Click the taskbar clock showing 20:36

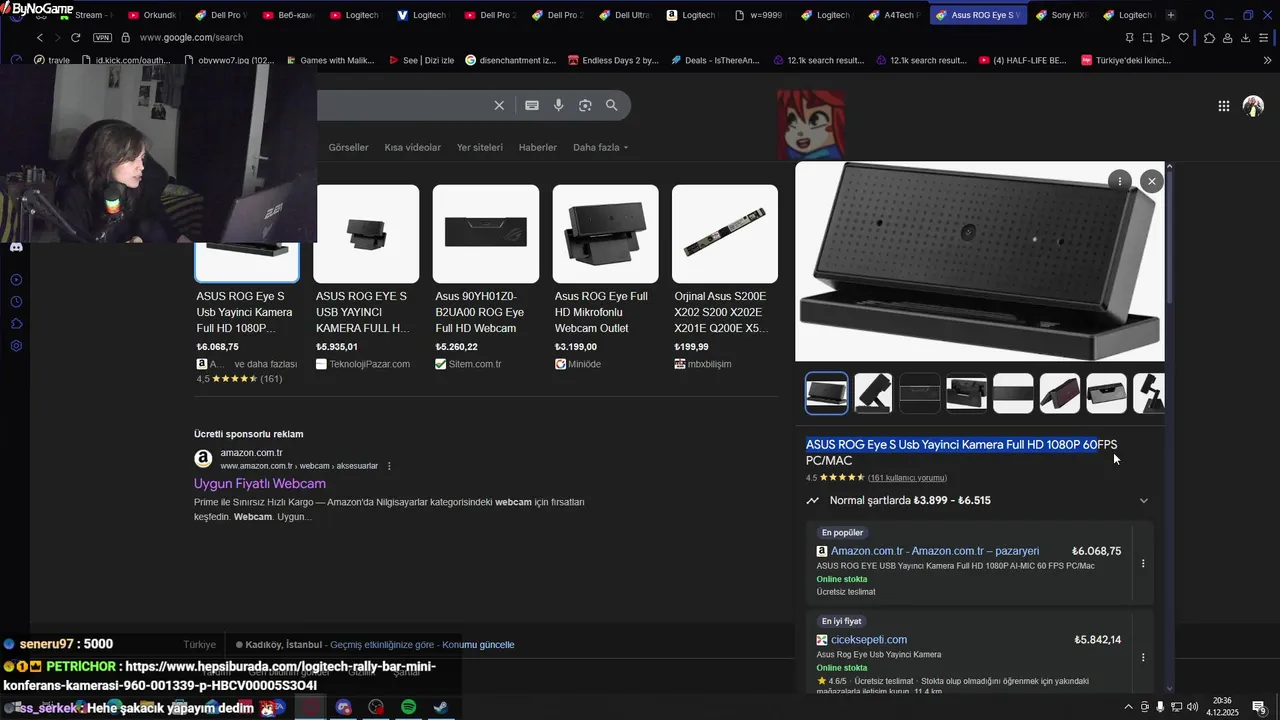pyautogui.click(x=1222, y=707)
